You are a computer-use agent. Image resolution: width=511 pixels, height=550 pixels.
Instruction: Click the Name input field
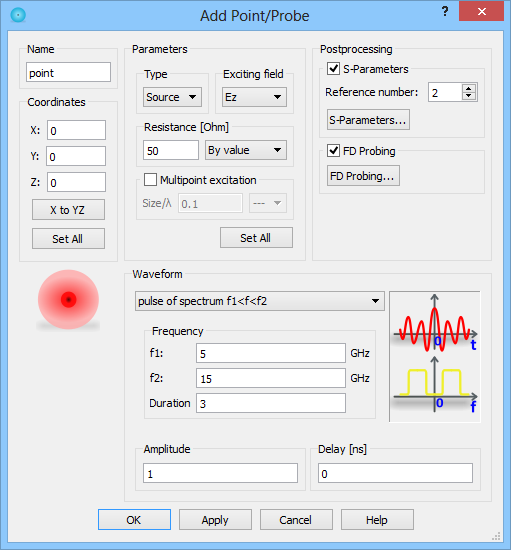pos(68,73)
